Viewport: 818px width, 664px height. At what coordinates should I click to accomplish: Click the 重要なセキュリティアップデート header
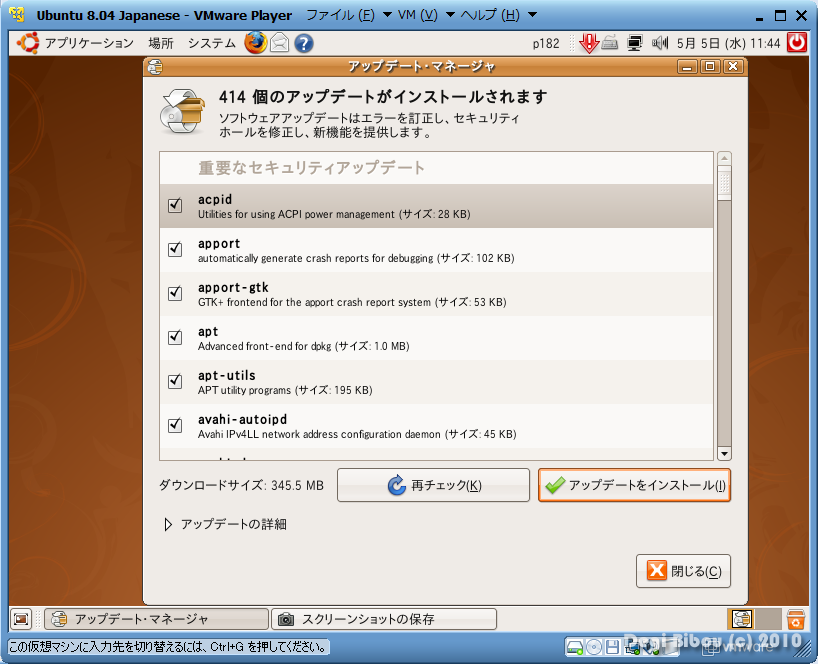pyautogui.click(x=311, y=167)
